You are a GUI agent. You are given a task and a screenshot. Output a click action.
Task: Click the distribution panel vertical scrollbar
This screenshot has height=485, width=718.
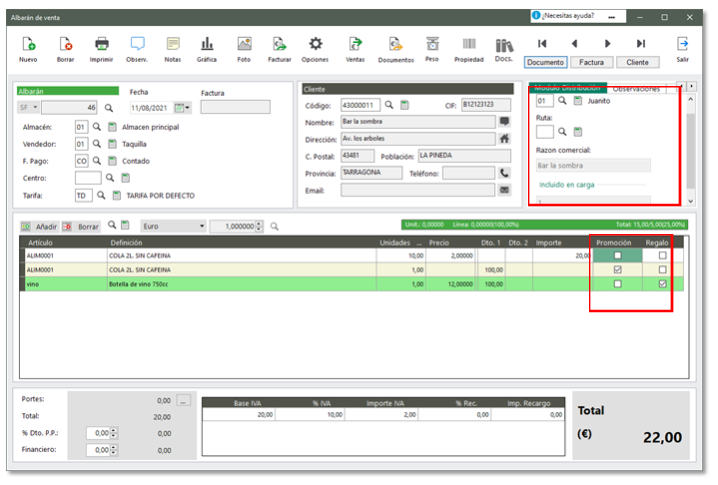click(691, 150)
